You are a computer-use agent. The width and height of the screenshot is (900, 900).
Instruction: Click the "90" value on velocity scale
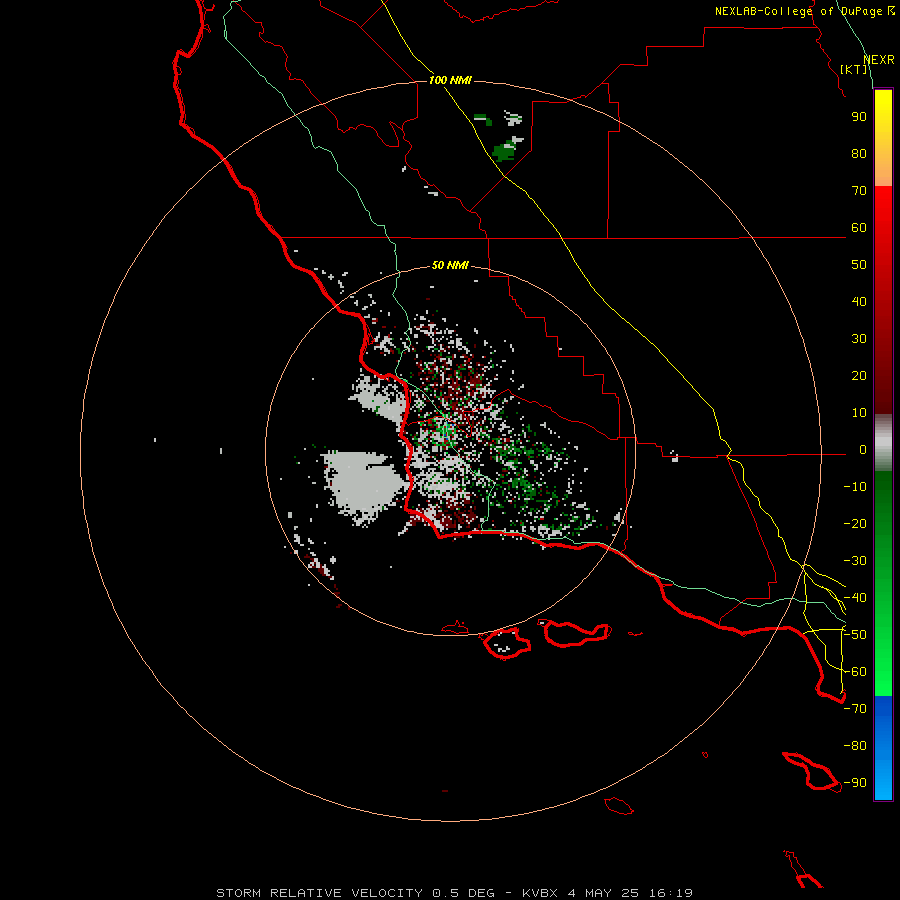coord(859,117)
